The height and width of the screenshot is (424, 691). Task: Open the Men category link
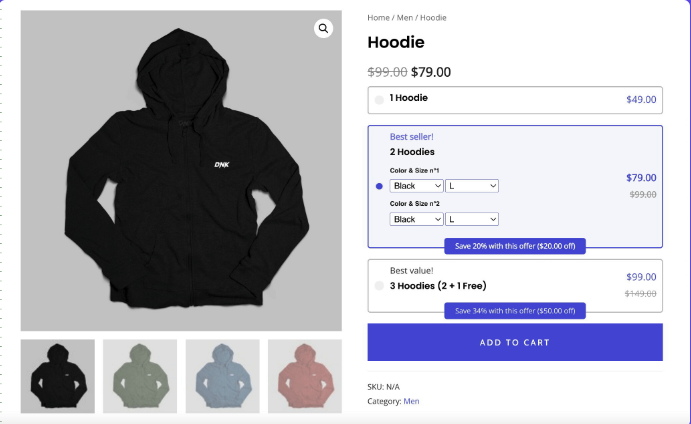pyautogui.click(x=411, y=401)
